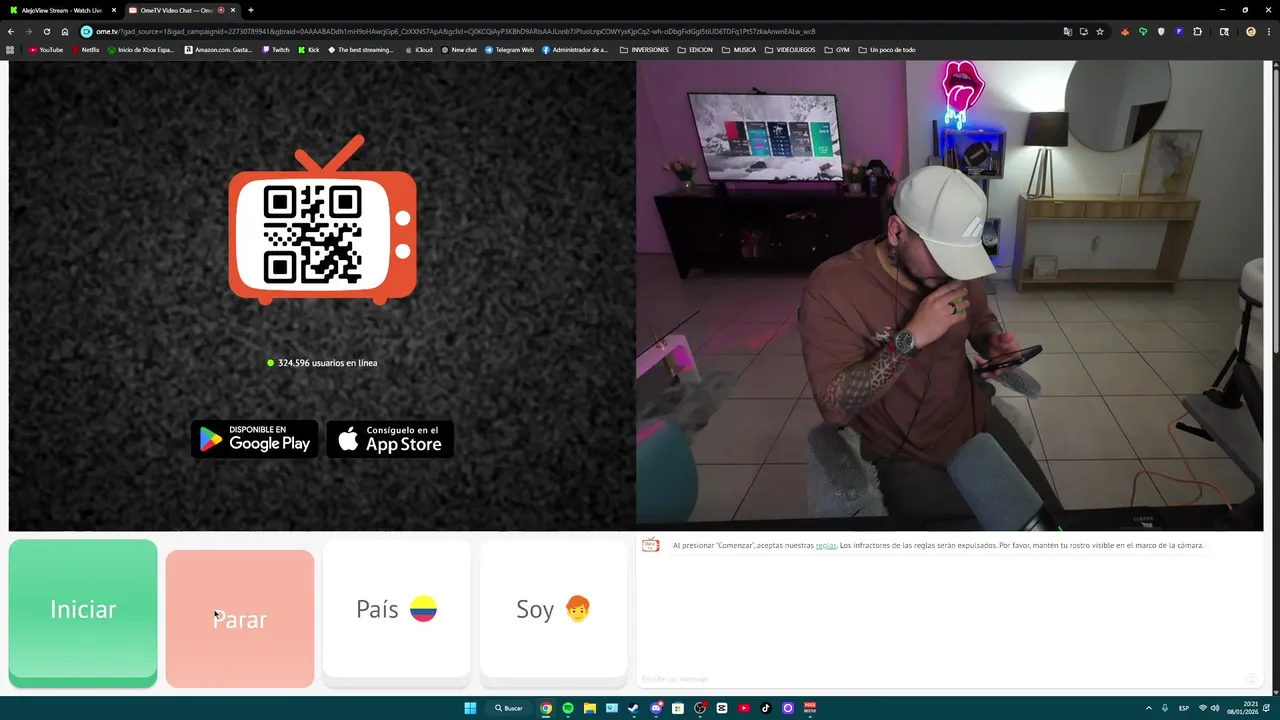Image resolution: width=1280 pixels, height=720 pixels.
Task: Click the translate page icon
Action: pos(1068,32)
